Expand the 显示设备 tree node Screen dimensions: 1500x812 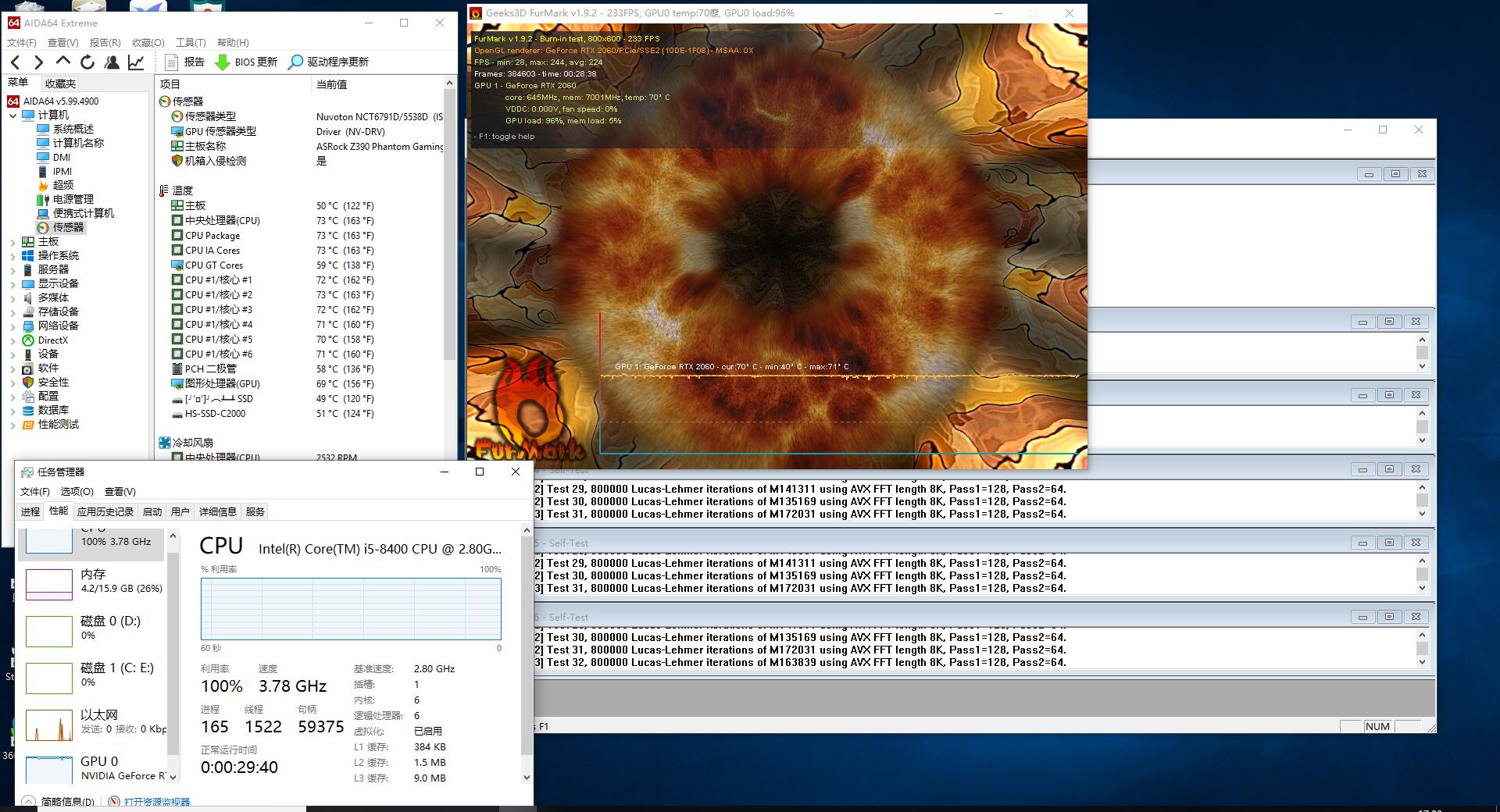(13, 284)
